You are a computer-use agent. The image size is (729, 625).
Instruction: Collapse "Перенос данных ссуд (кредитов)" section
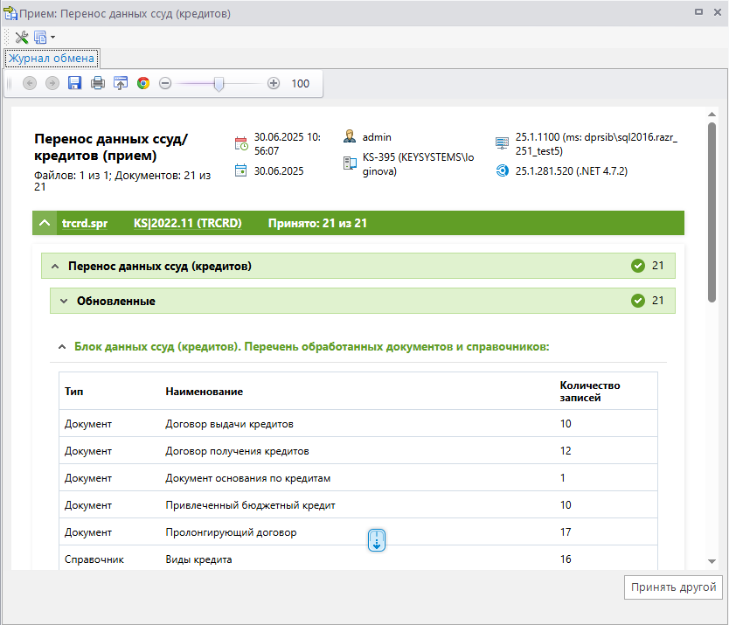pyautogui.click(x=54, y=266)
